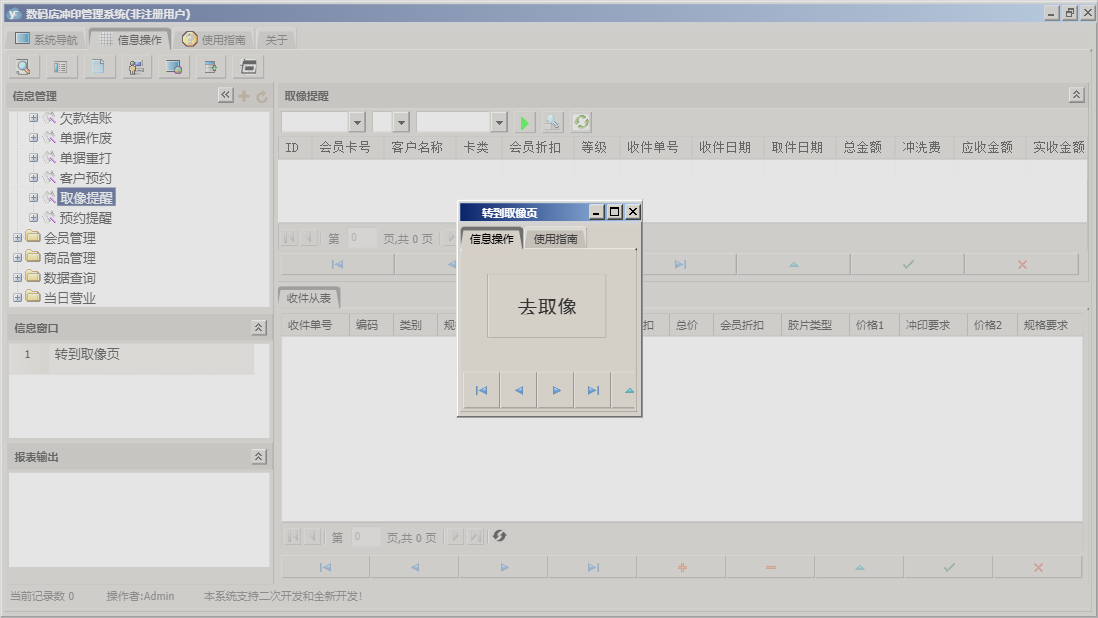Open the second small filter dropdown
This screenshot has height=618, width=1098.
[x=401, y=122]
